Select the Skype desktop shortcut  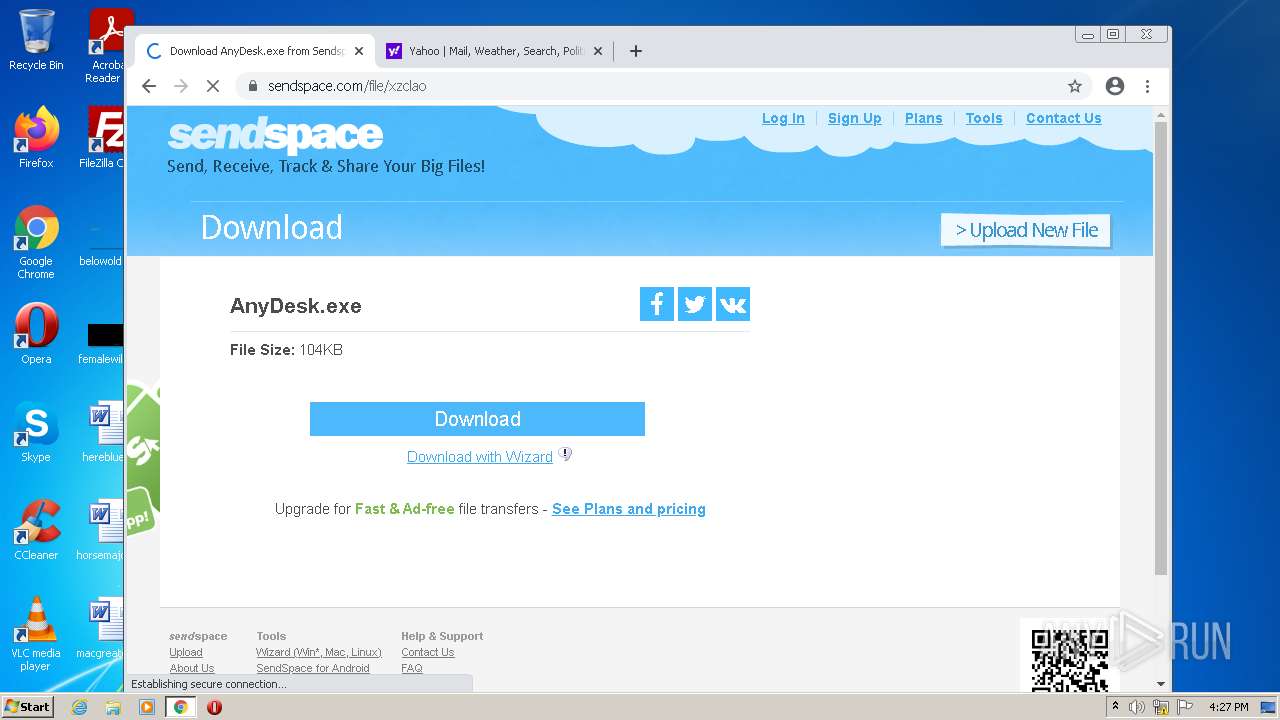36,432
